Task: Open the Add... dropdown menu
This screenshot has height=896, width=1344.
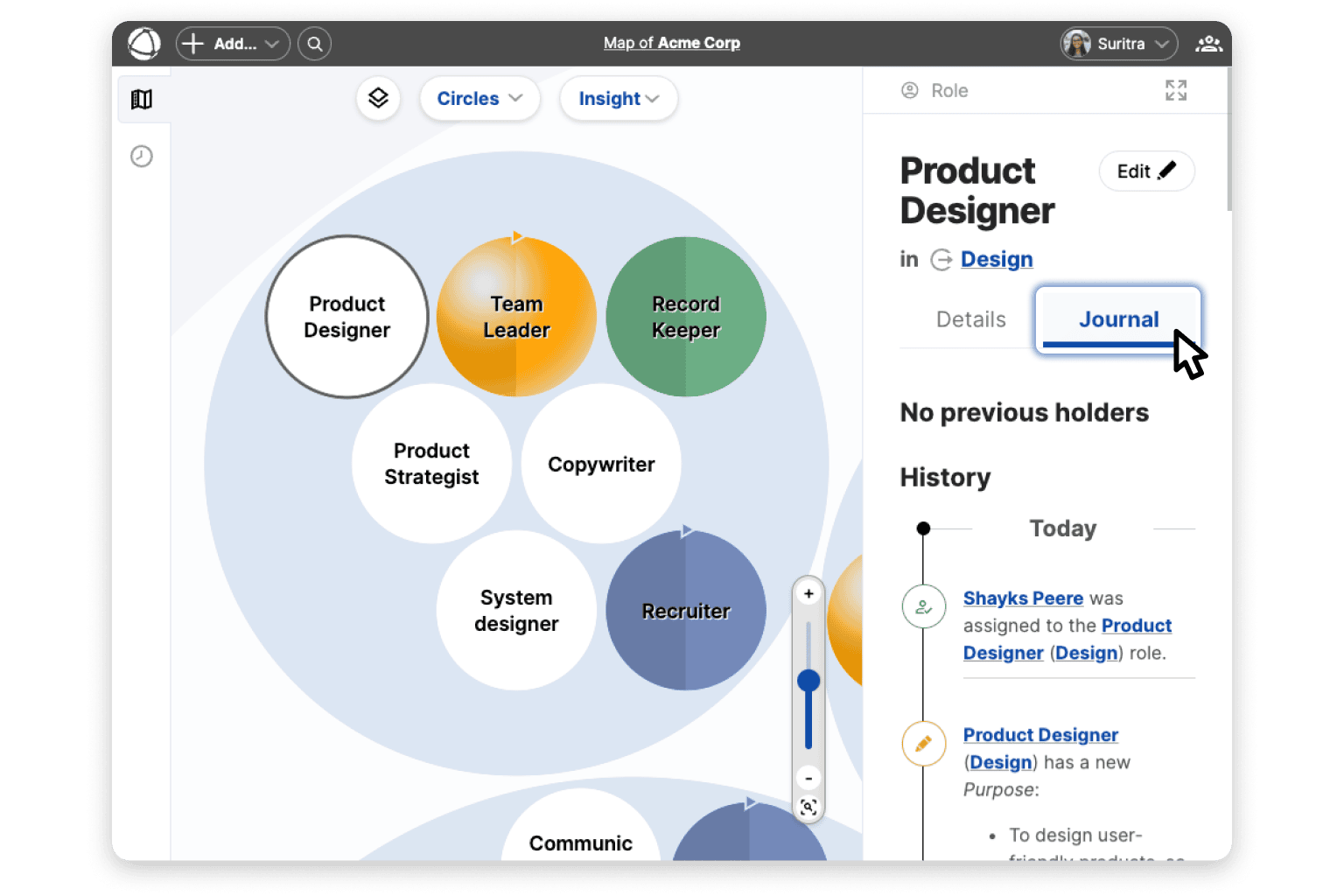Action: [233, 43]
